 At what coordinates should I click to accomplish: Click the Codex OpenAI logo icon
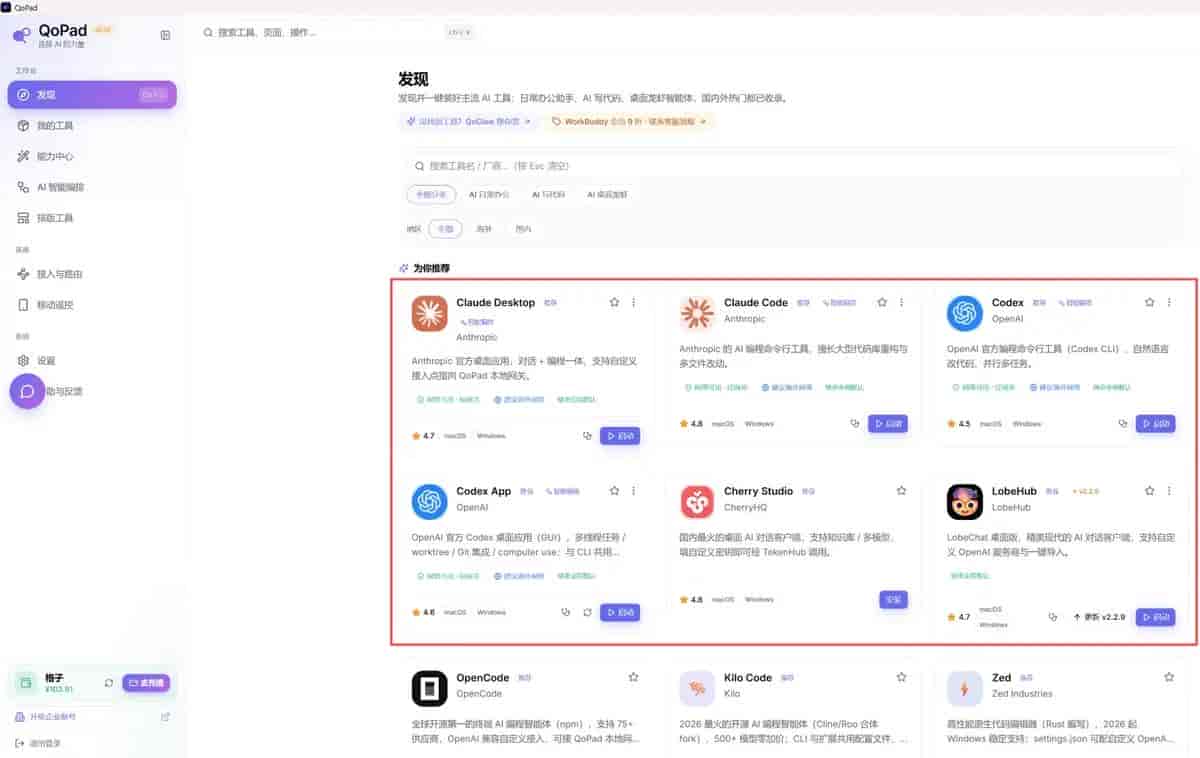[965, 314]
